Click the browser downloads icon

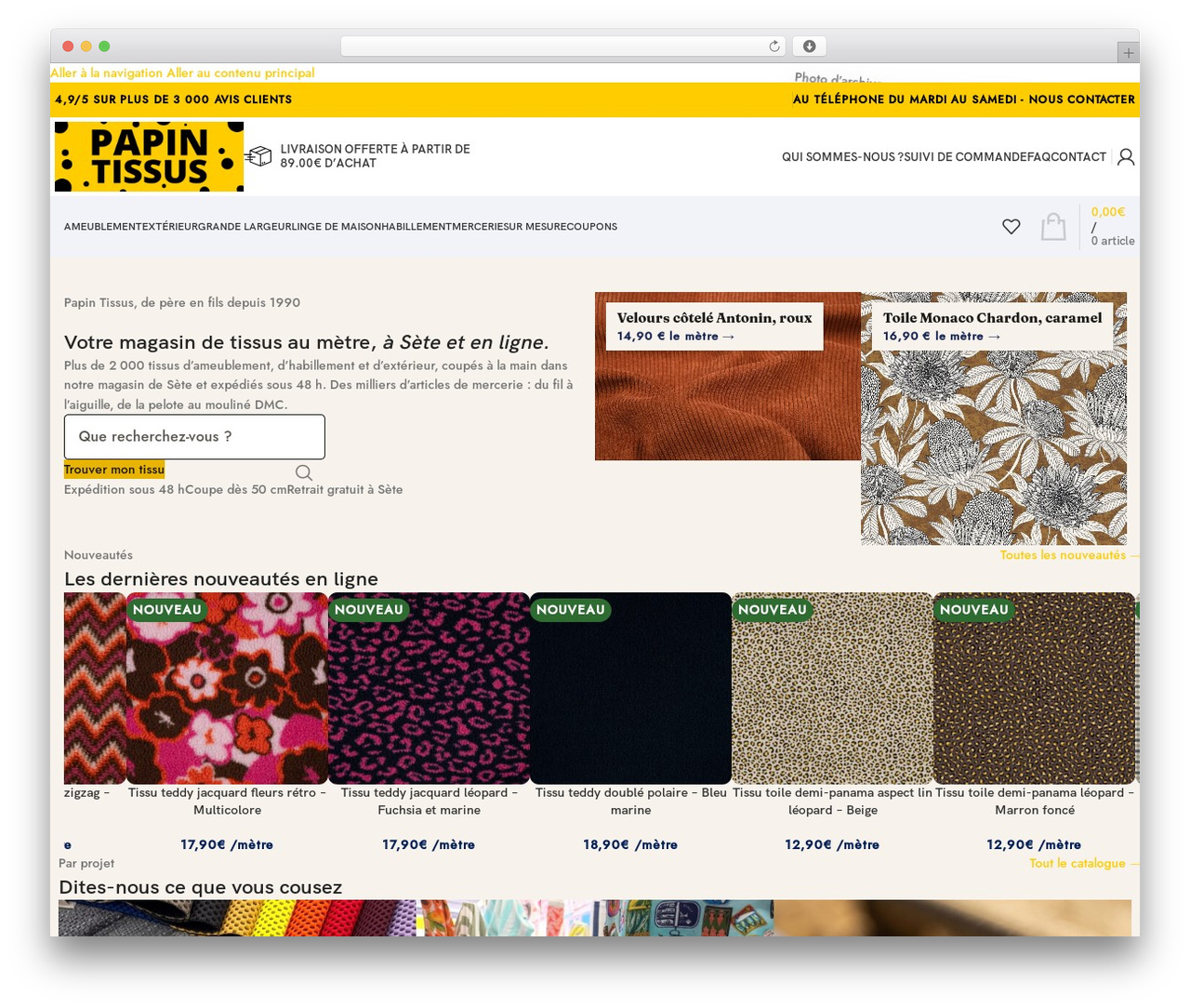pos(810,46)
